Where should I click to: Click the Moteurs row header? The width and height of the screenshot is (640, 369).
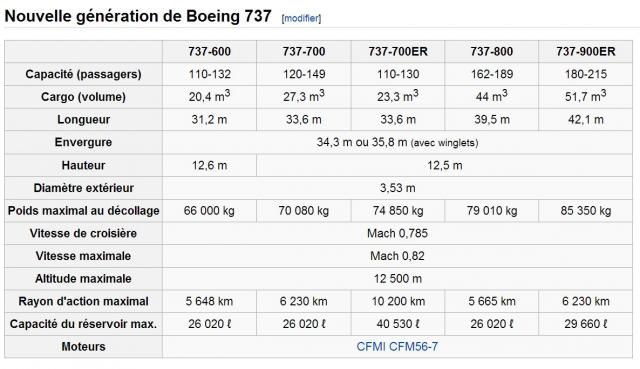pyautogui.click(x=83, y=347)
